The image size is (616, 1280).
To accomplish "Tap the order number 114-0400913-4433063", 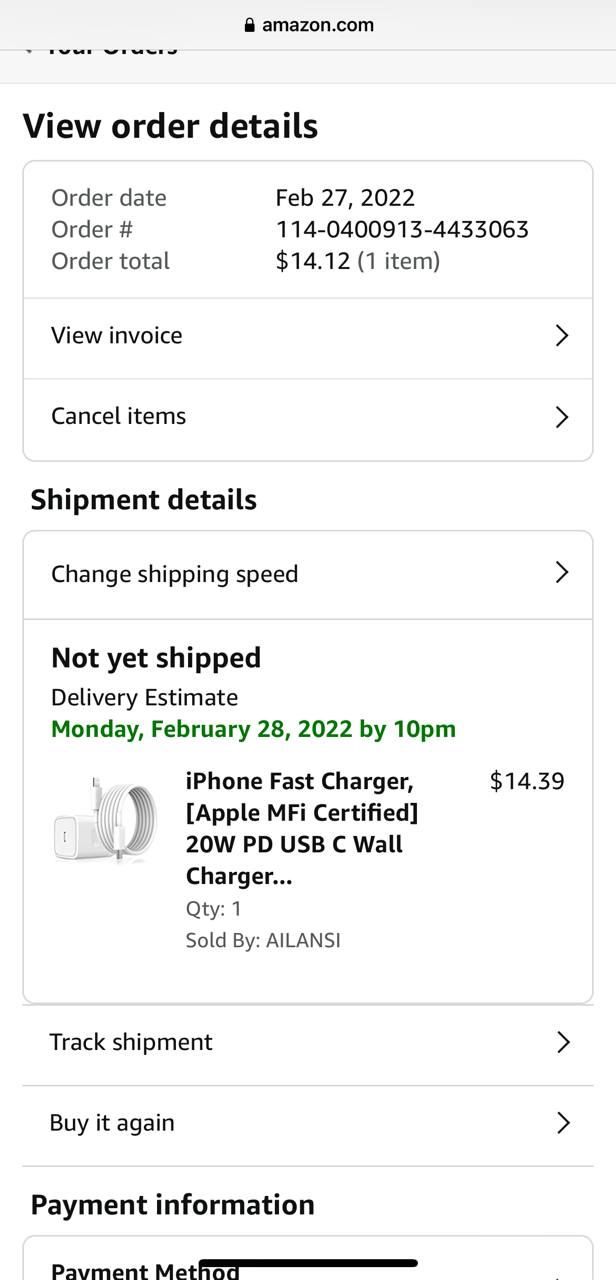I will (x=402, y=229).
